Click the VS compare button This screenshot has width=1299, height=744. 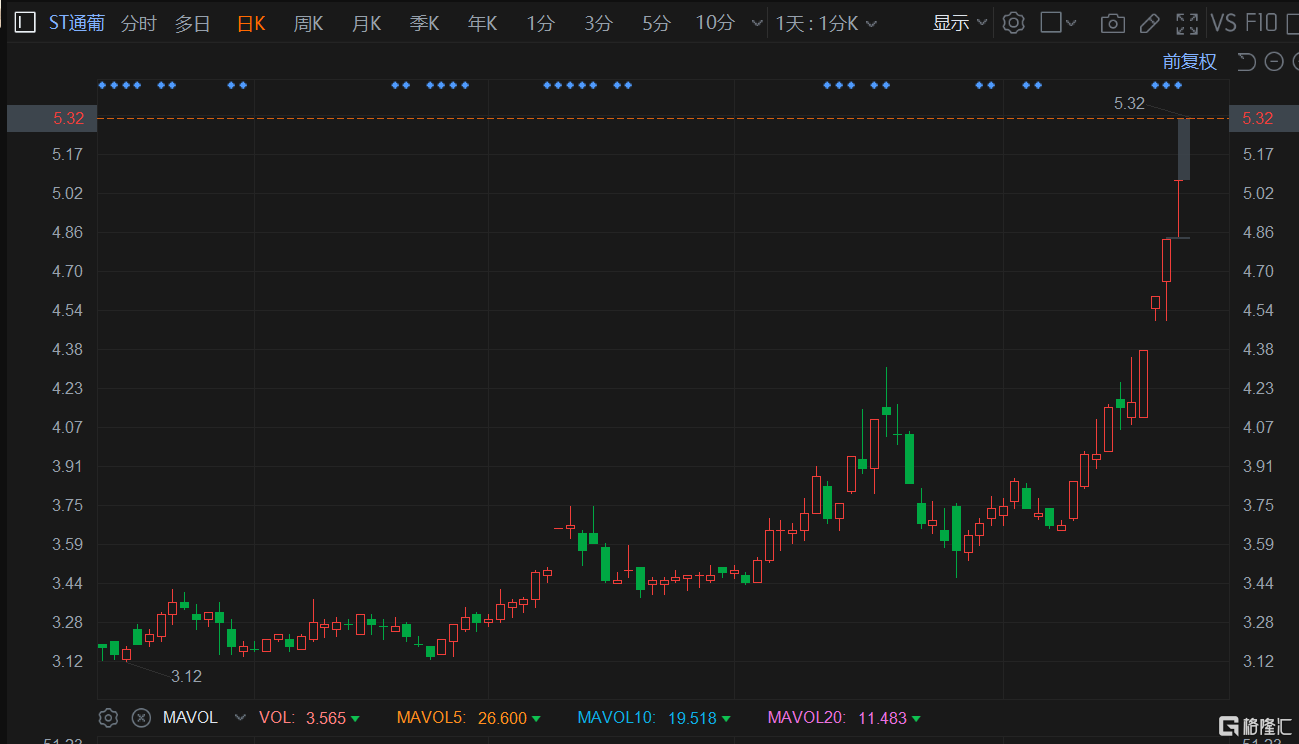1223,22
